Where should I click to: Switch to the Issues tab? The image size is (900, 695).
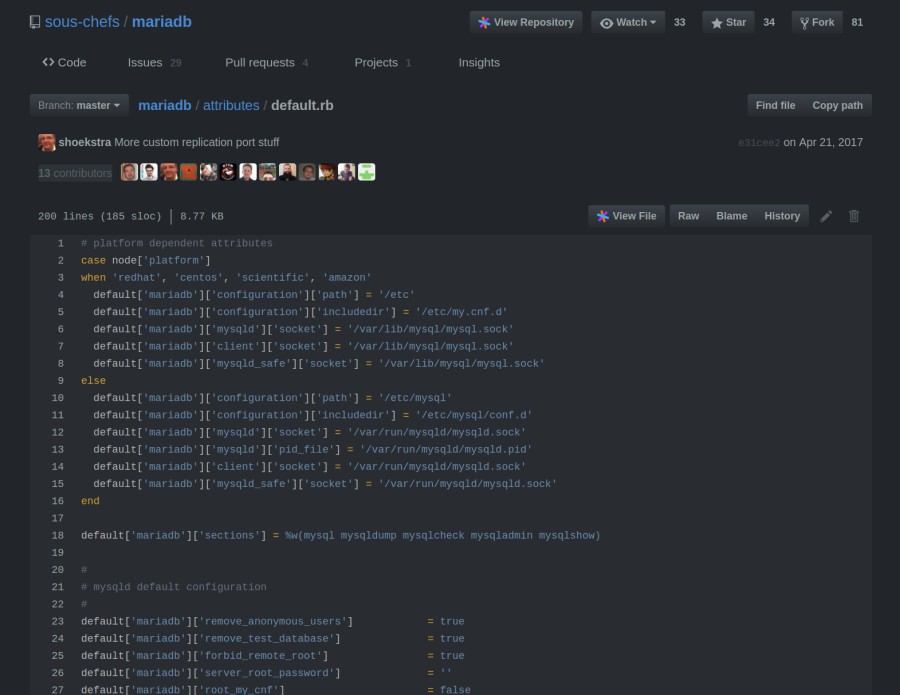click(154, 63)
